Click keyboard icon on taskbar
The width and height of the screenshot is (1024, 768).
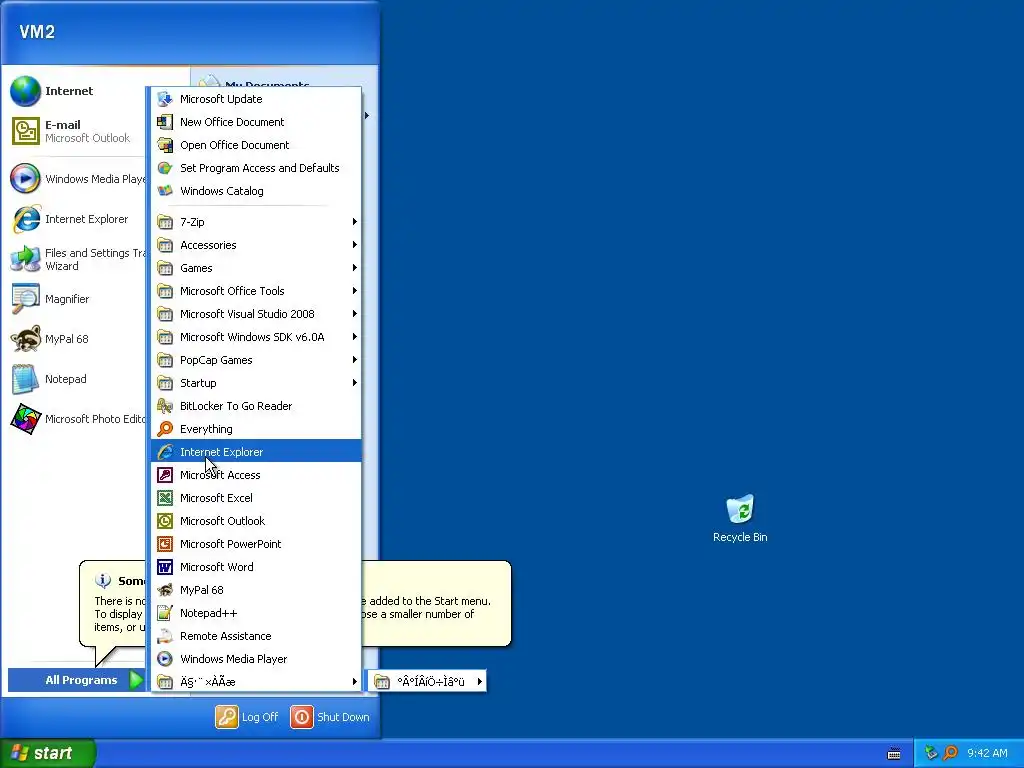pyautogui.click(x=894, y=754)
